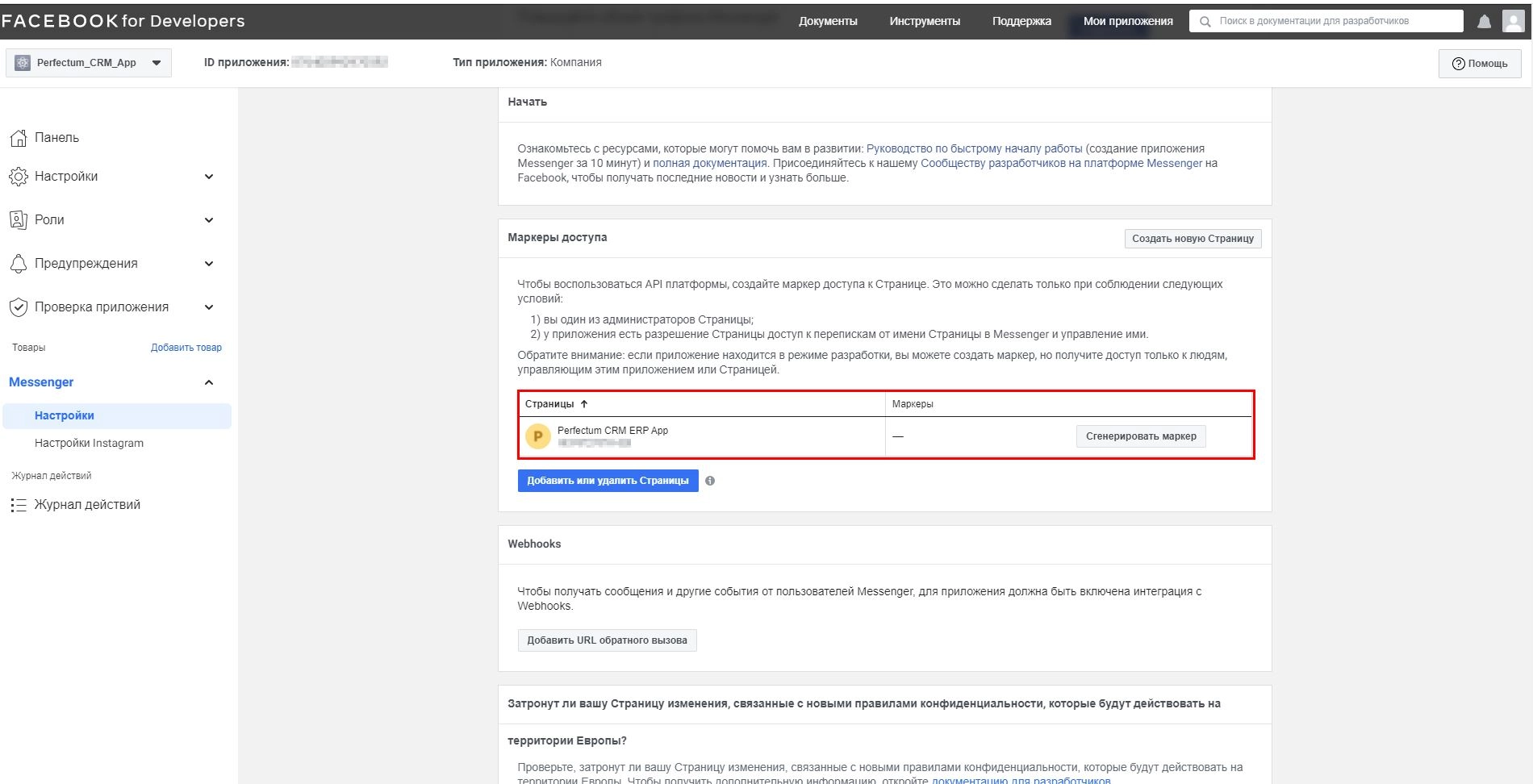This screenshot has width=1533, height=784.
Task: Click the Добавить товар link
Action: click(186, 348)
